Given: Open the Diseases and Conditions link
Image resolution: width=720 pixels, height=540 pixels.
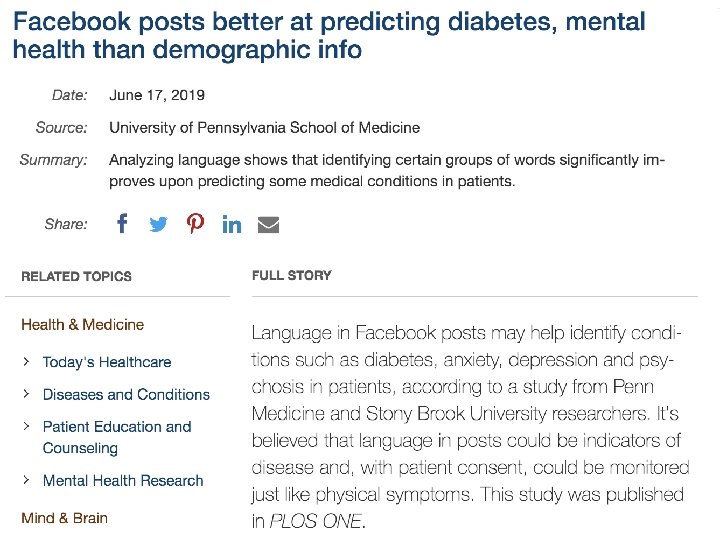Looking at the screenshot, I should (x=126, y=394).
